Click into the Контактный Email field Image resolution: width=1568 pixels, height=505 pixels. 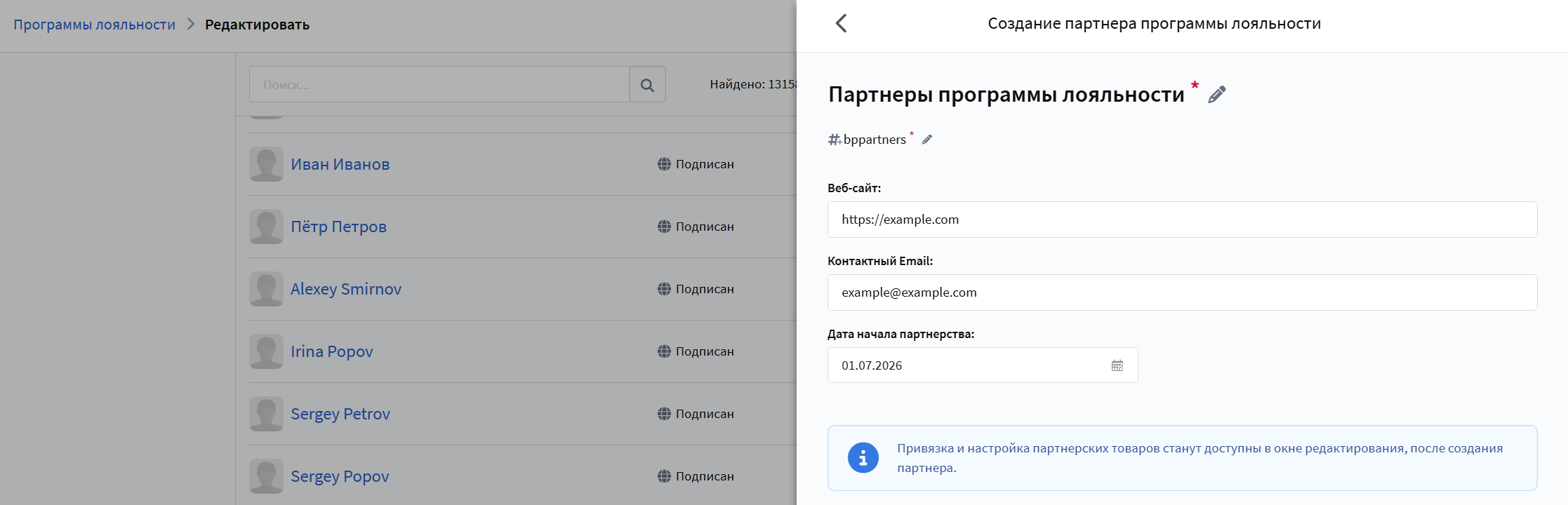(x=1182, y=292)
